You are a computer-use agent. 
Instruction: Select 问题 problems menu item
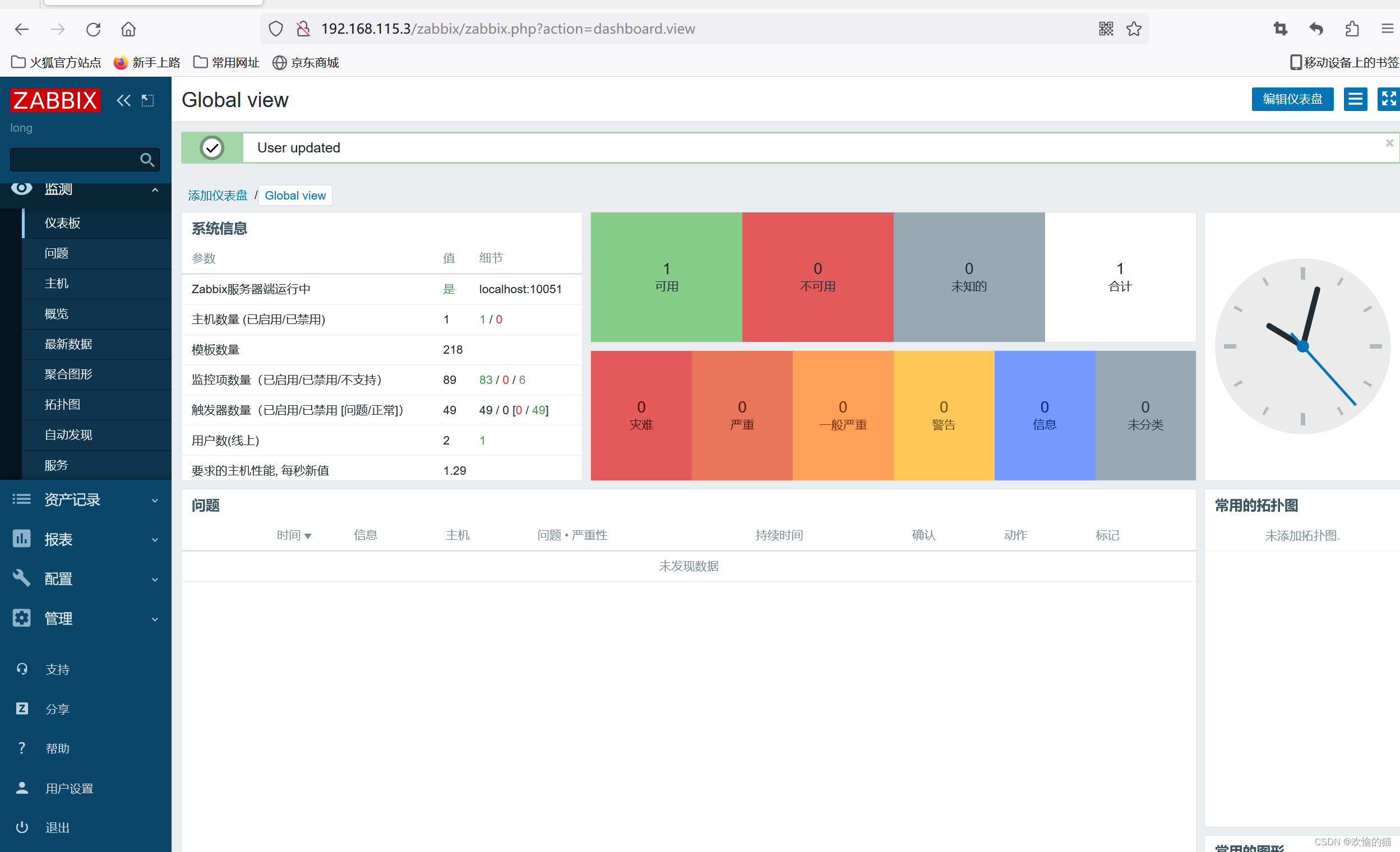coord(96,253)
